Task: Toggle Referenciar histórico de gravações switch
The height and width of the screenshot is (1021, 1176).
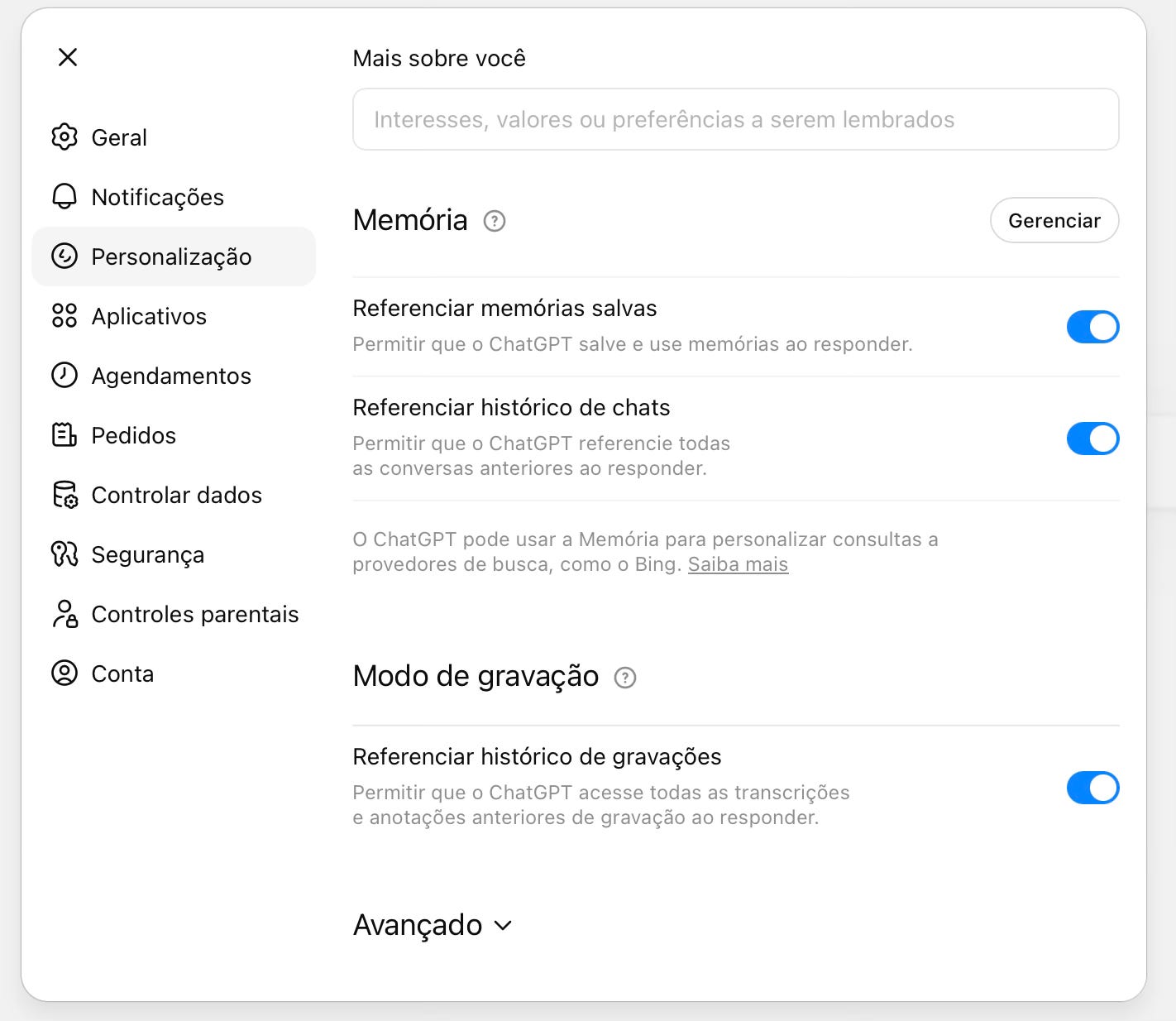Action: (x=1092, y=788)
